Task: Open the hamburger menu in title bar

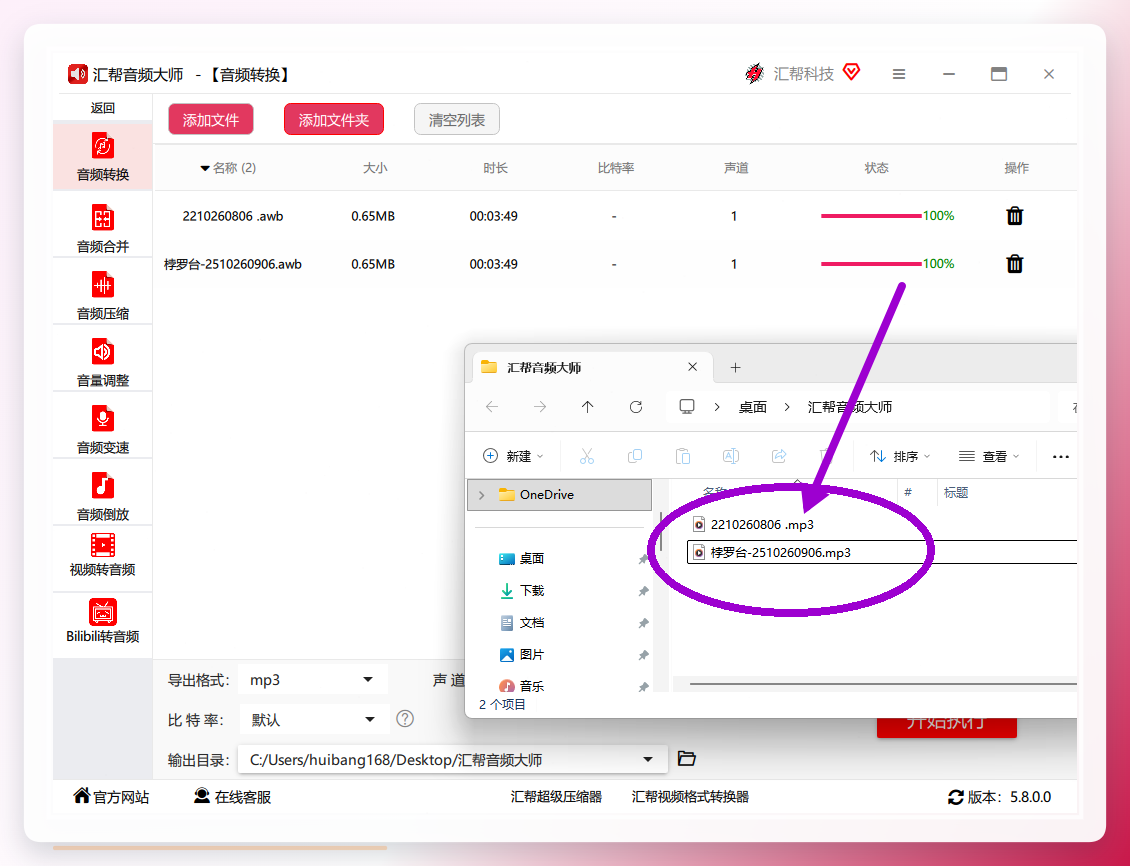Action: 899,74
